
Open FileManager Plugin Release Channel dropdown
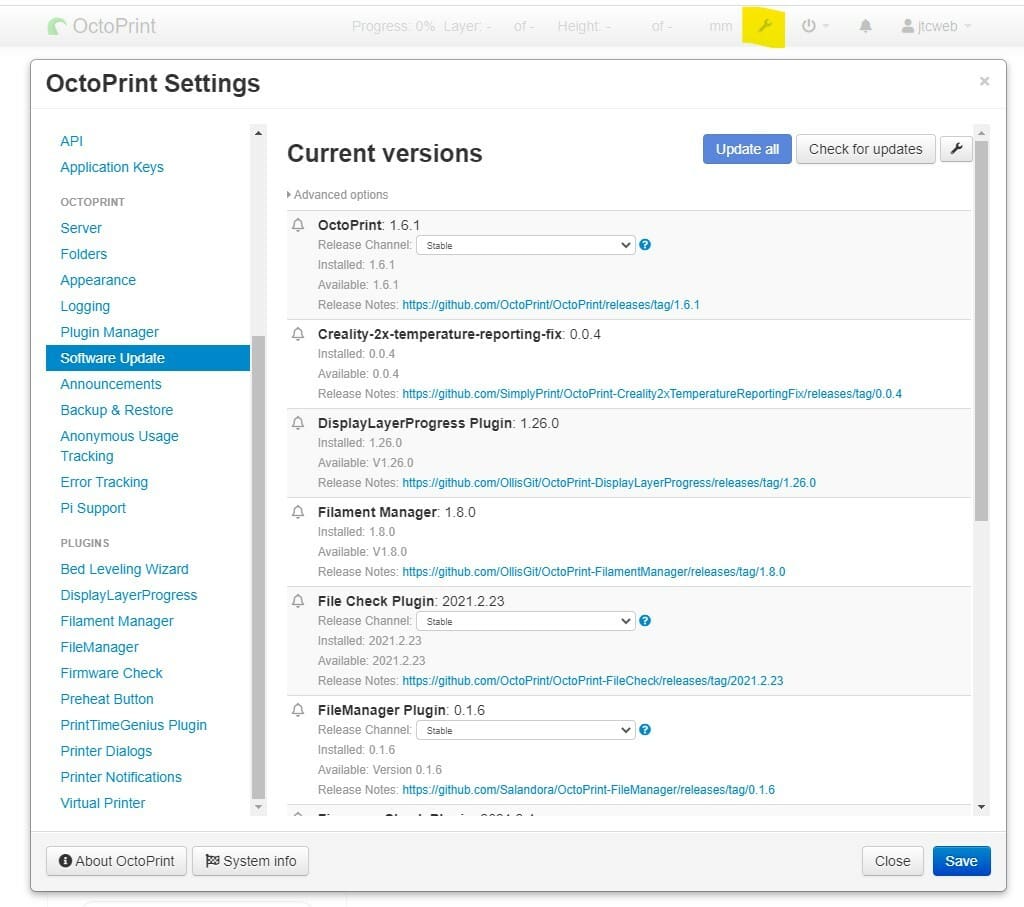(x=526, y=731)
